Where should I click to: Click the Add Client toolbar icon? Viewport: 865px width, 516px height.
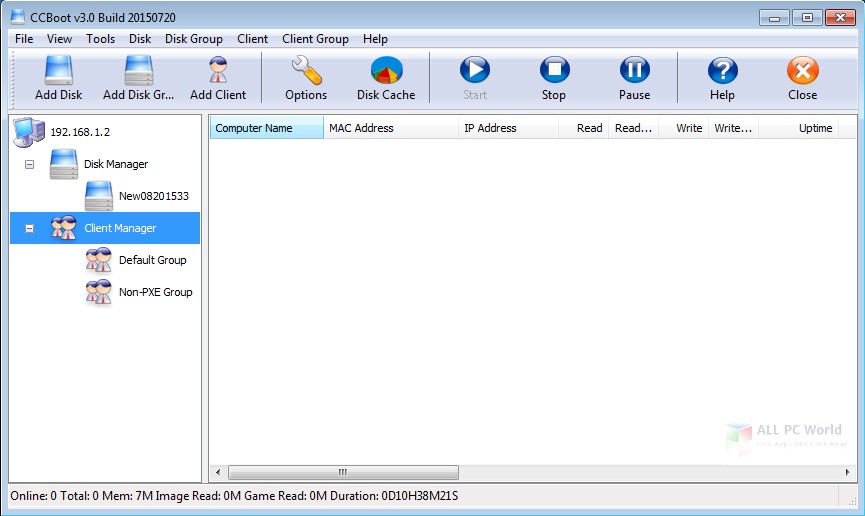218,71
